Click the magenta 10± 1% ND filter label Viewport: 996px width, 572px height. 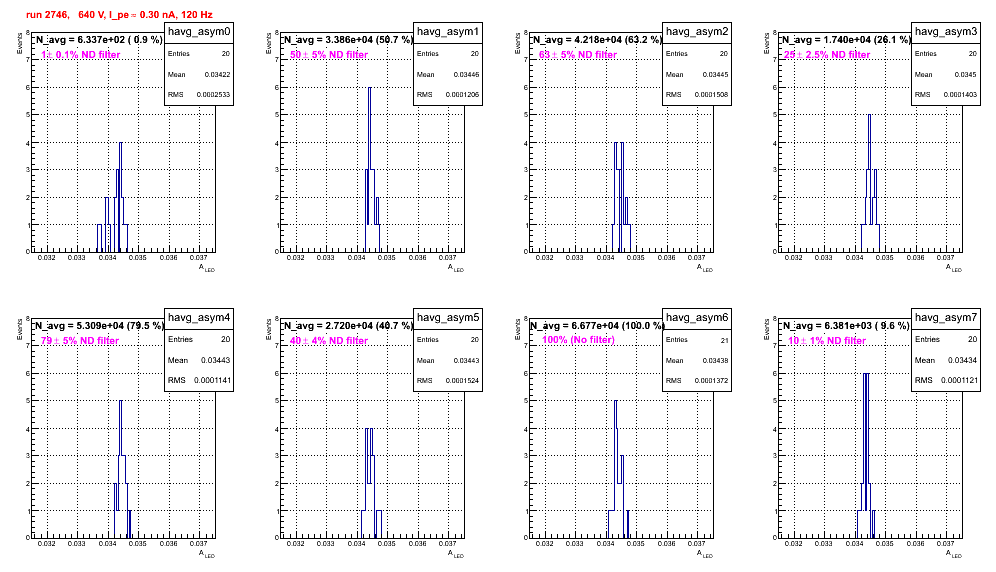(827, 341)
